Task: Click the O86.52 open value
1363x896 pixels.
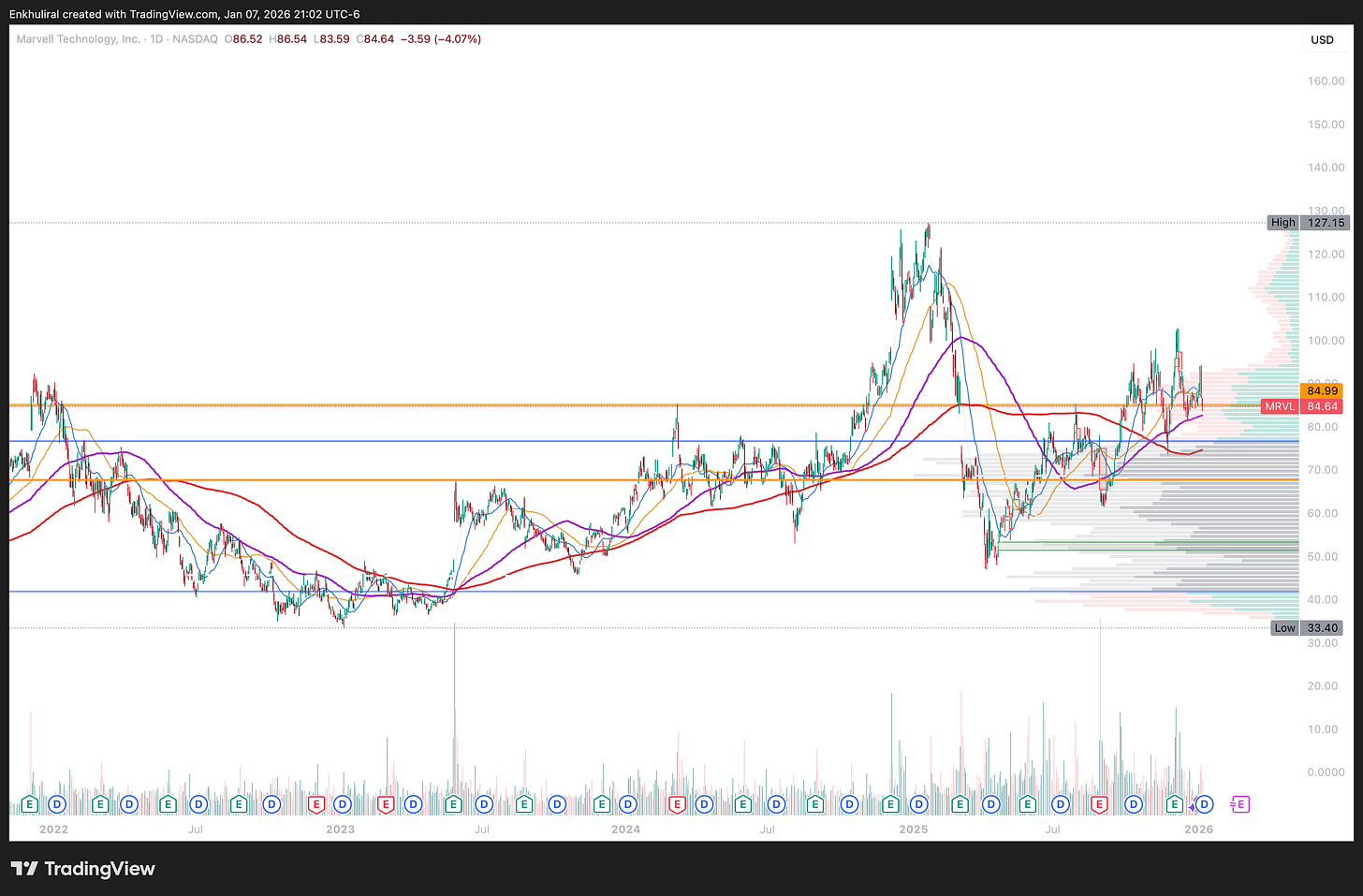Action: point(243,39)
